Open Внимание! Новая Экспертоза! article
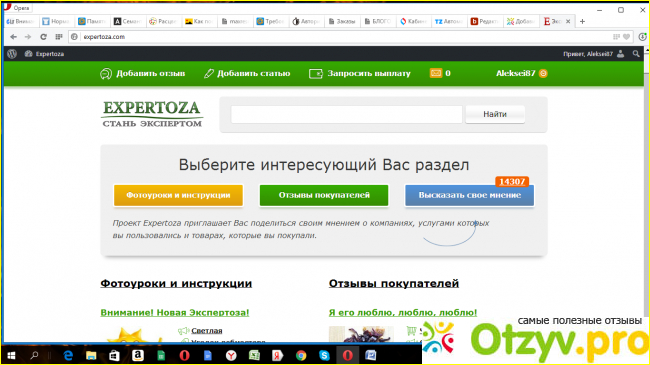 [175, 313]
